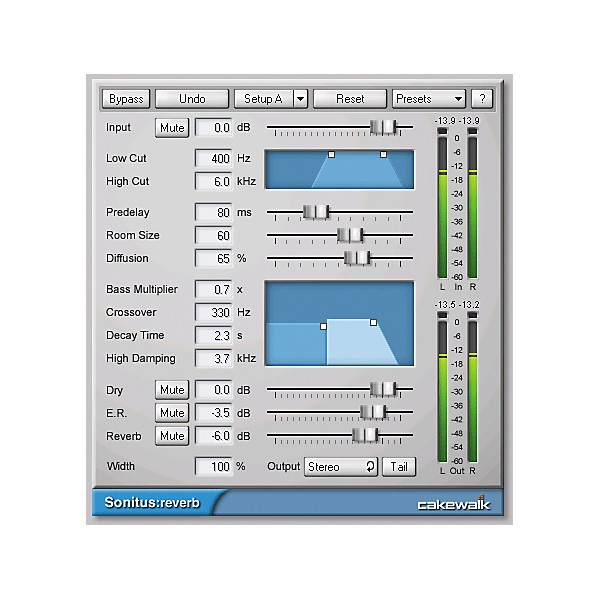600x600 pixels.
Task: Click the Dry level slider handle
Action: 383,389
